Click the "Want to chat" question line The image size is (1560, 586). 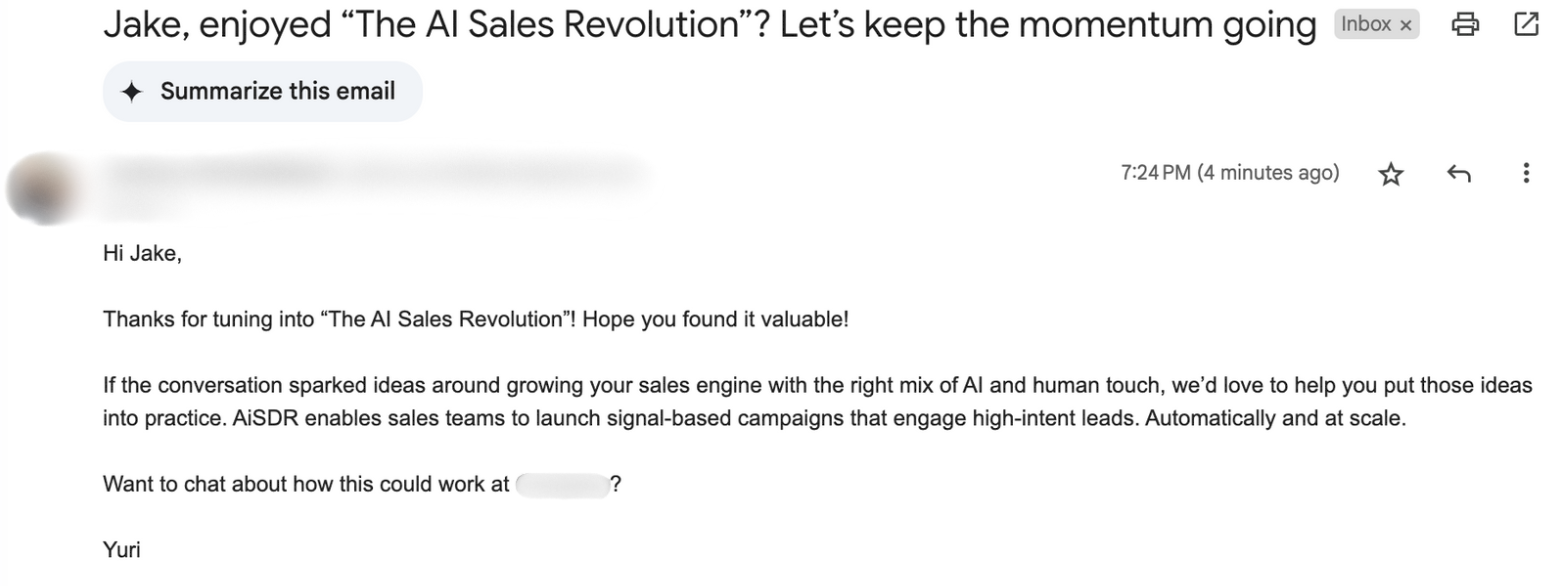(306, 485)
